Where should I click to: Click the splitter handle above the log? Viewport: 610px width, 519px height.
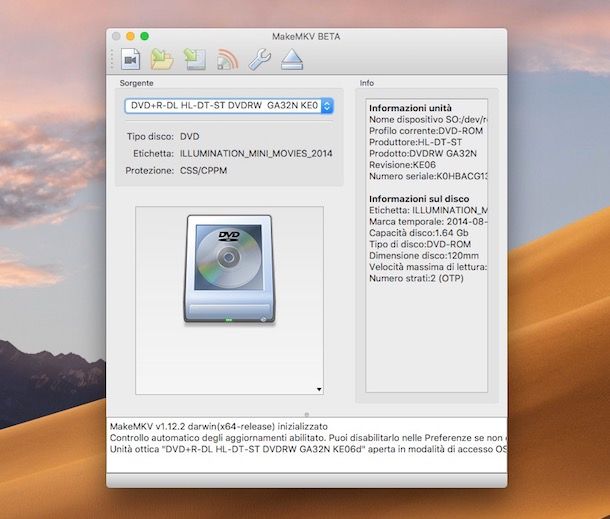307,415
